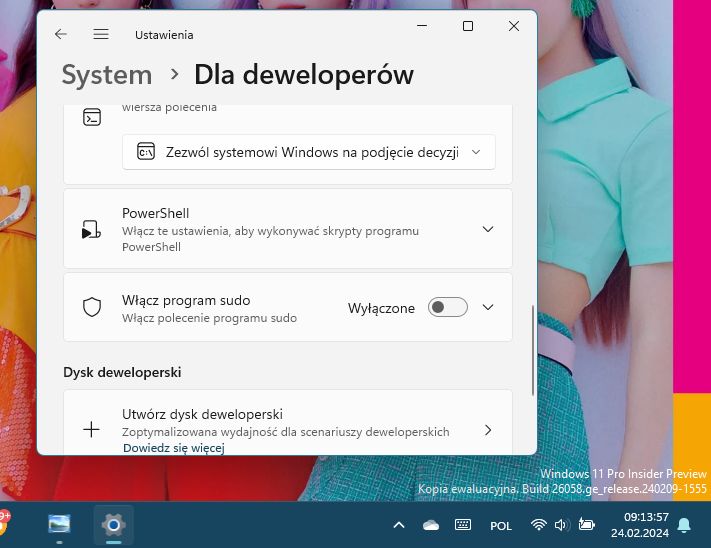This screenshot has height=548, width=711.
Task: Click the 'System' breadcrumb
Action: (107, 75)
